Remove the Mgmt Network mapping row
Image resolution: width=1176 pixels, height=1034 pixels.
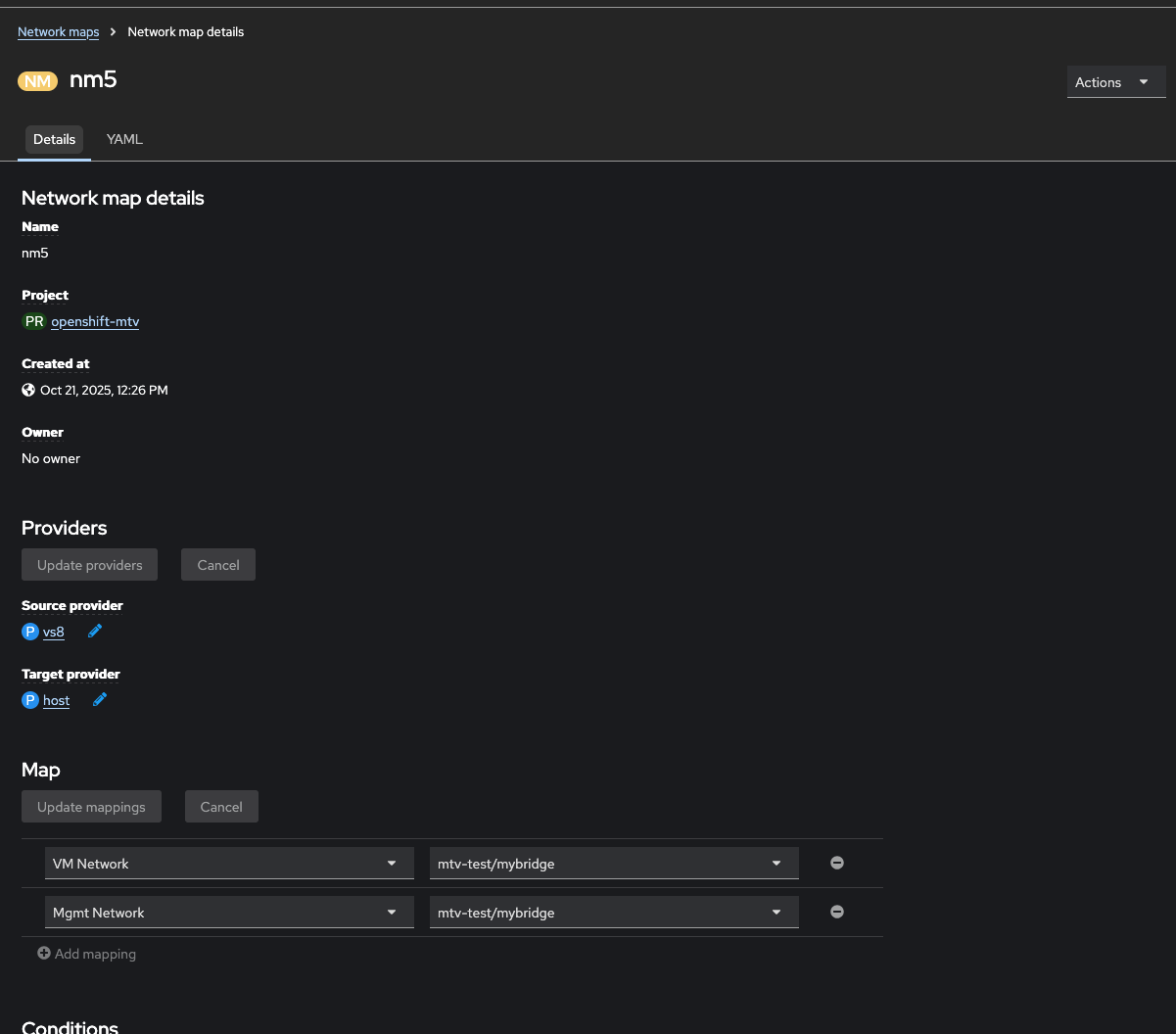coord(837,912)
